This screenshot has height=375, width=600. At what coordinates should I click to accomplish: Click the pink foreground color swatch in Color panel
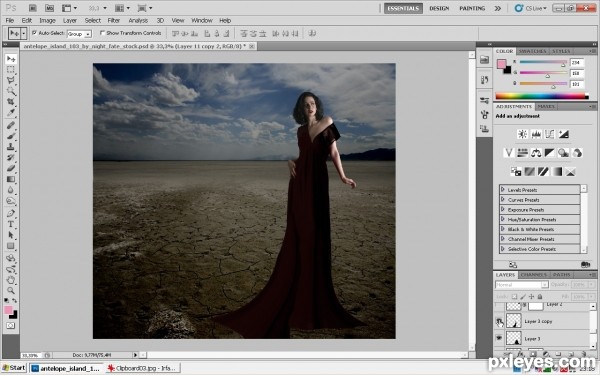501,64
